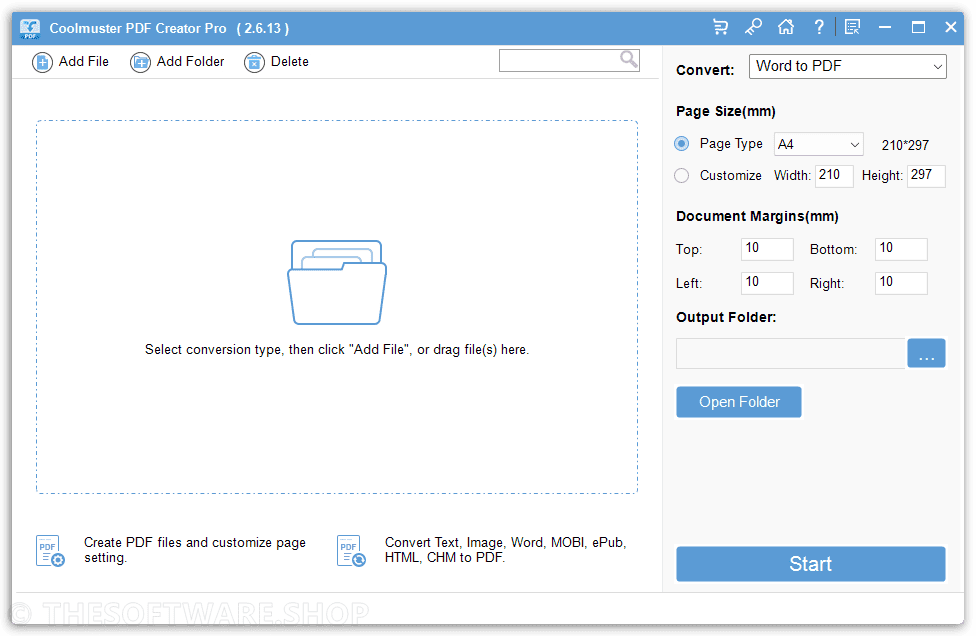Select the Customize radio button
This screenshot has width=976, height=636.
point(682,175)
